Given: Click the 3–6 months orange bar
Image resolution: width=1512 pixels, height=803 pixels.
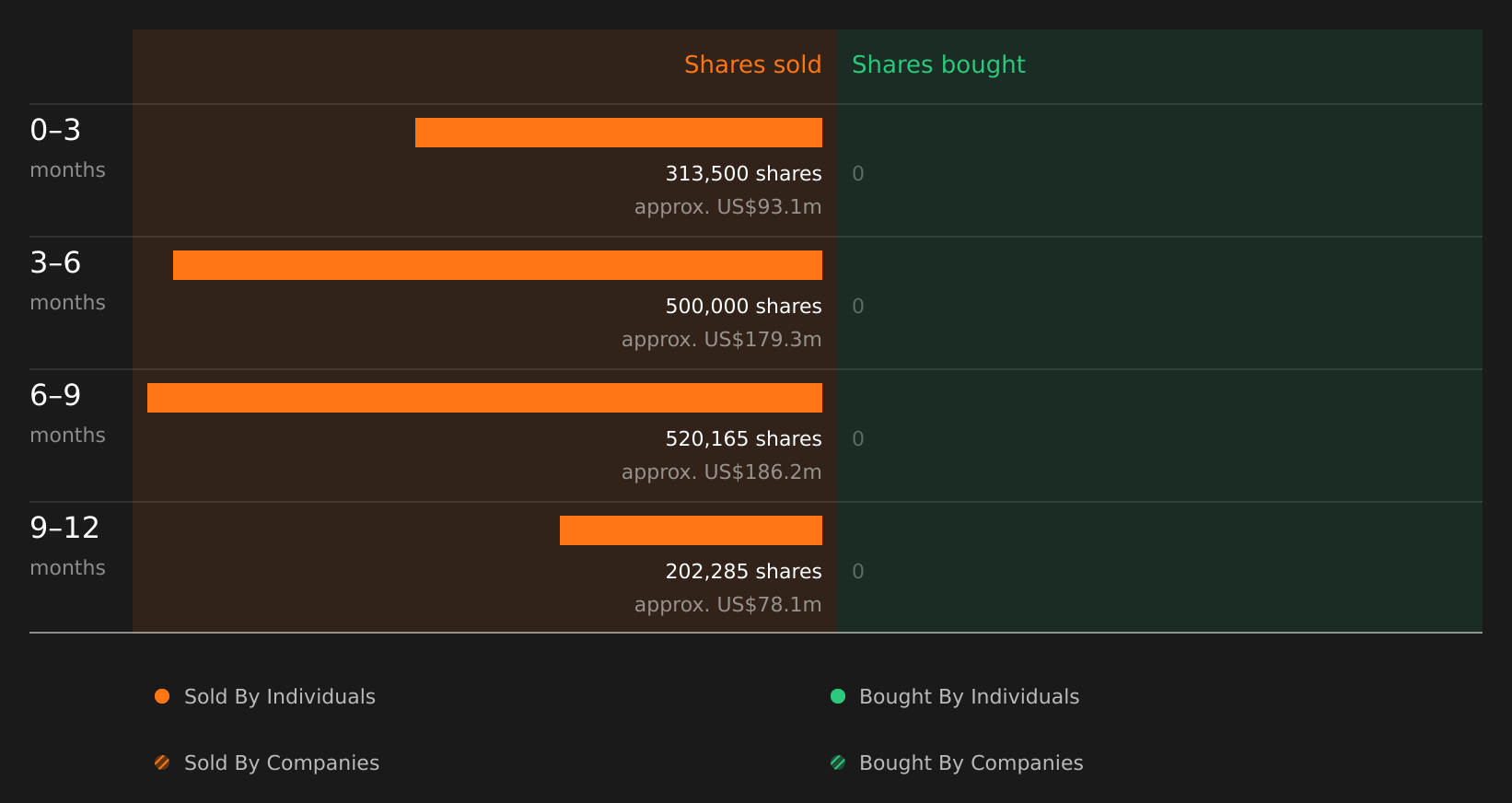Looking at the screenshot, I should (497, 265).
